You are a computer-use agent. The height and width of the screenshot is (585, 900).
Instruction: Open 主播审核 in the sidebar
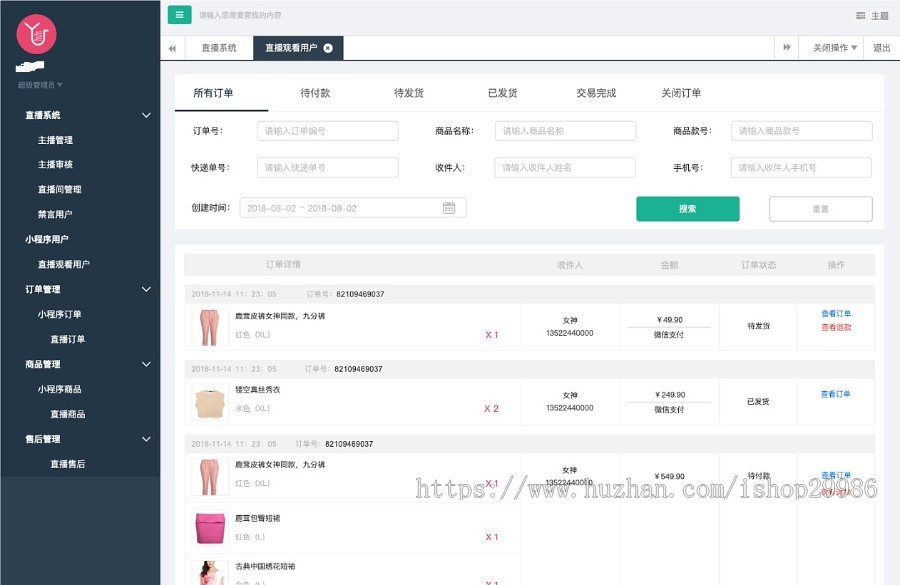pyautogui.click(x=55, y=165)
